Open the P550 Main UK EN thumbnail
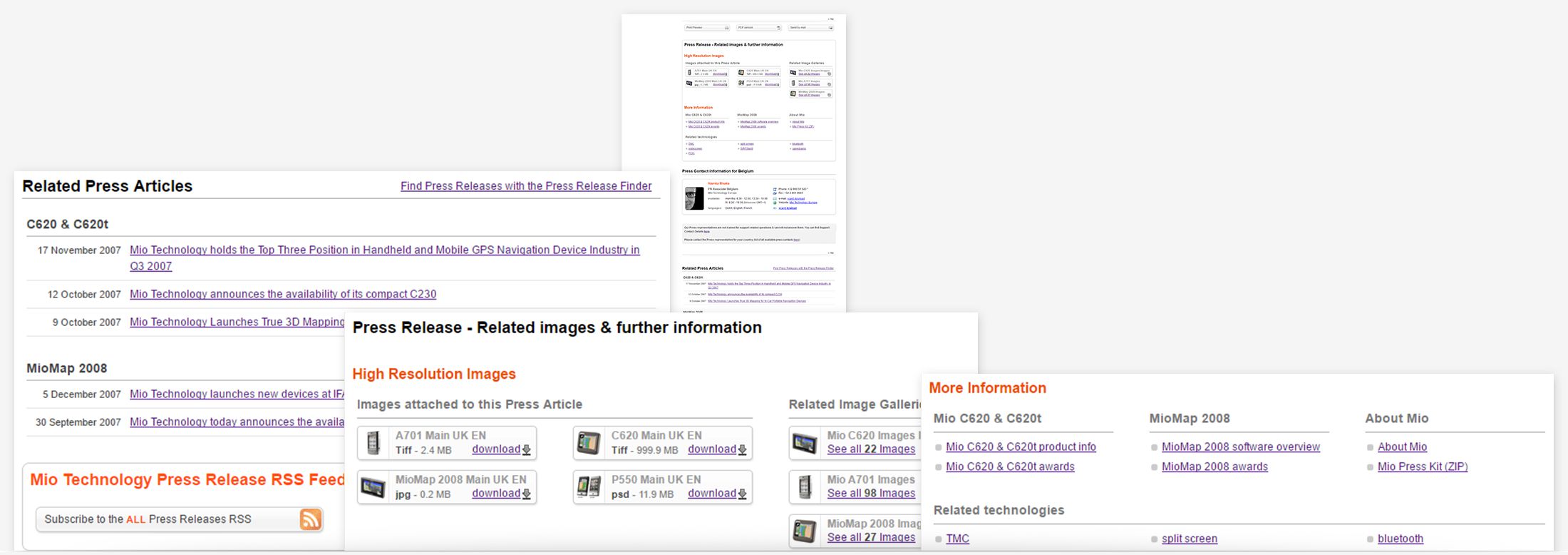The height and width of the screenshot is (555, 1568). click(589, 487)
